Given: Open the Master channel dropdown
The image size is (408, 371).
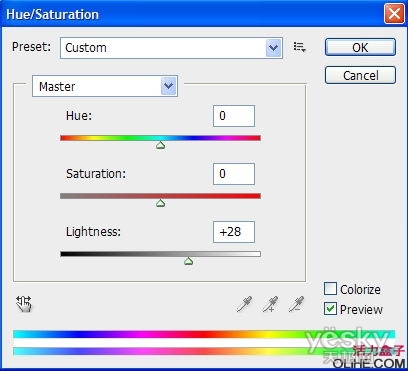Looking at the screenshot, I should coord(105,86).
